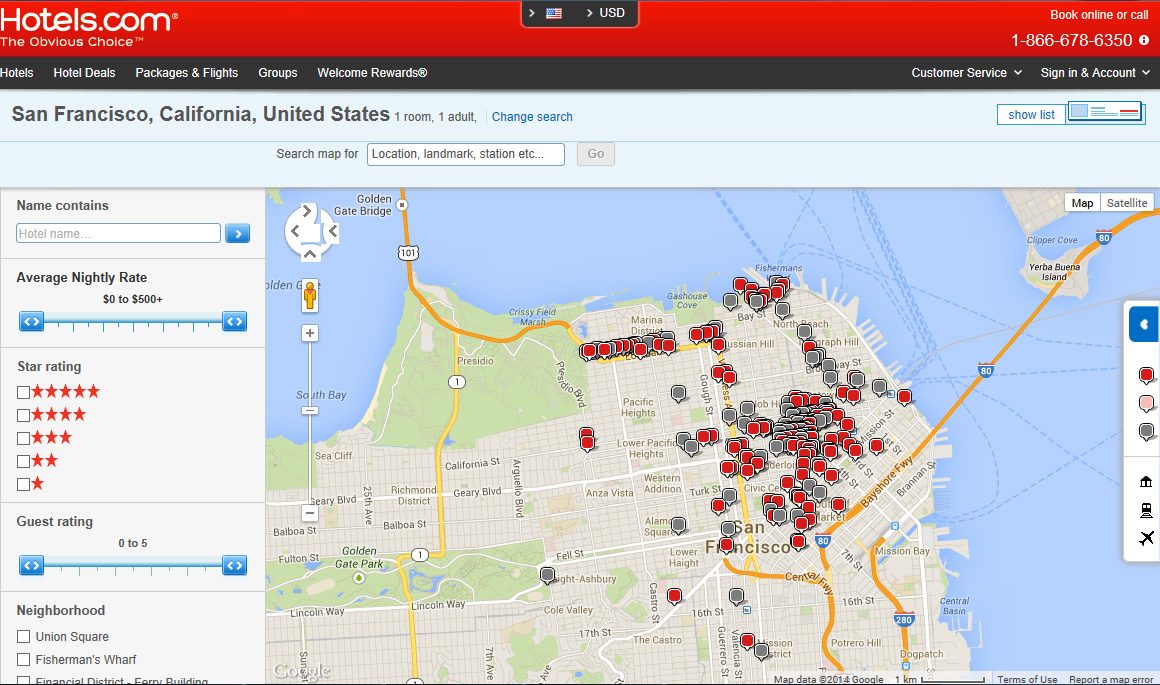
Task: Check the 4-star rating checkbox
Action: (24, 416)
